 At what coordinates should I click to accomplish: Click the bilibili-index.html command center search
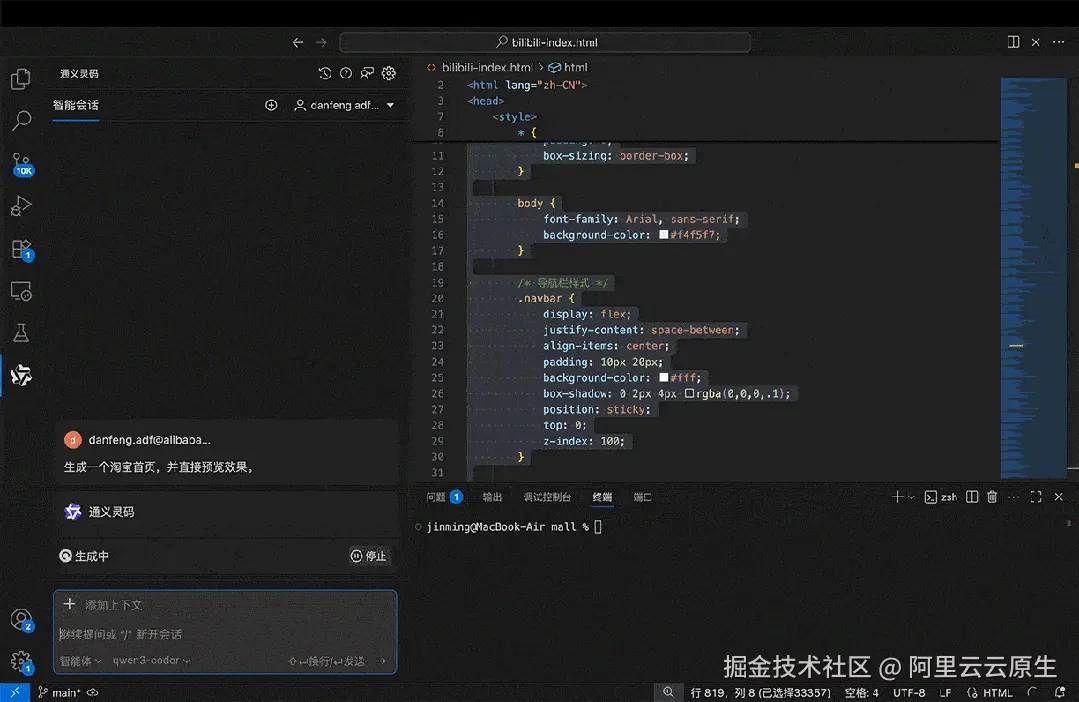(545, 42)
